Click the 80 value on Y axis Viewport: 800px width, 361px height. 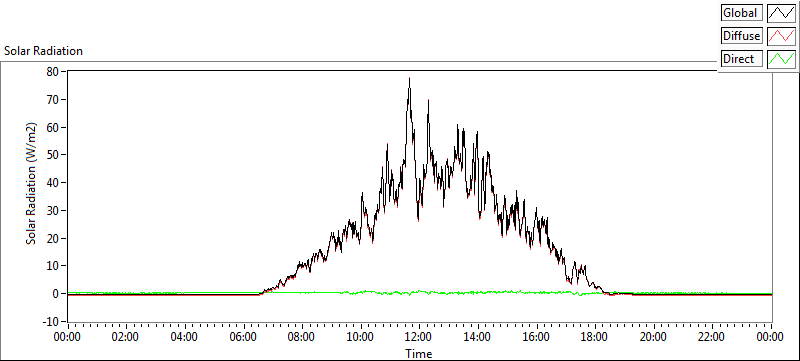pos(53,71)
